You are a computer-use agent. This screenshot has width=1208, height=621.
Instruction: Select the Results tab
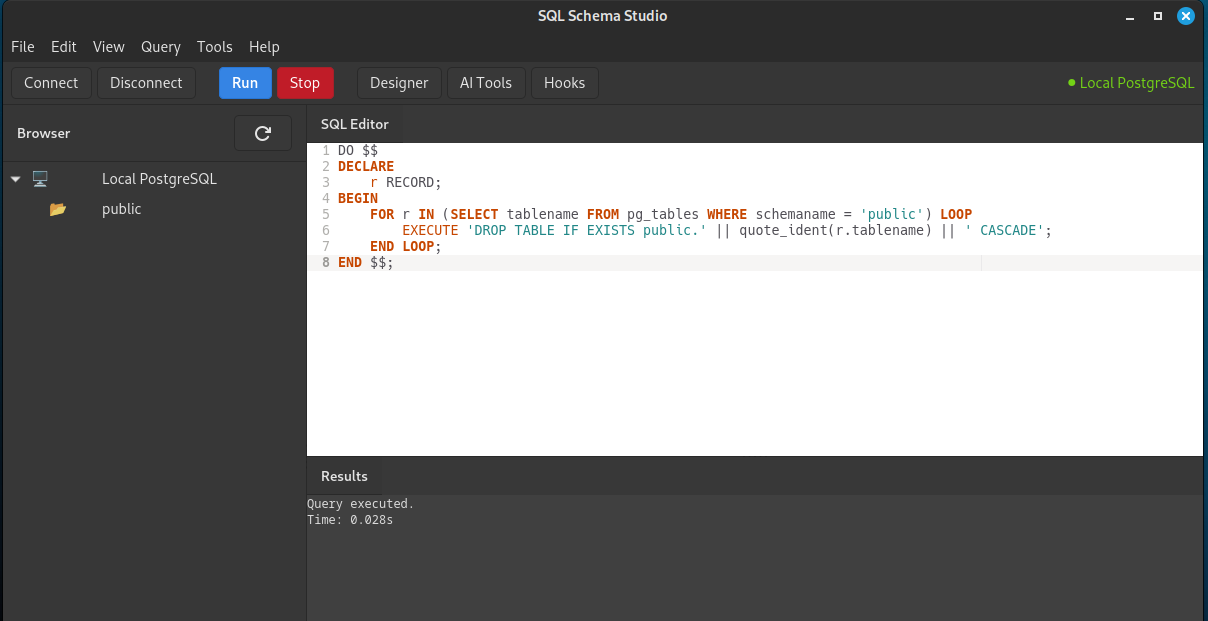tap(344, 476)
